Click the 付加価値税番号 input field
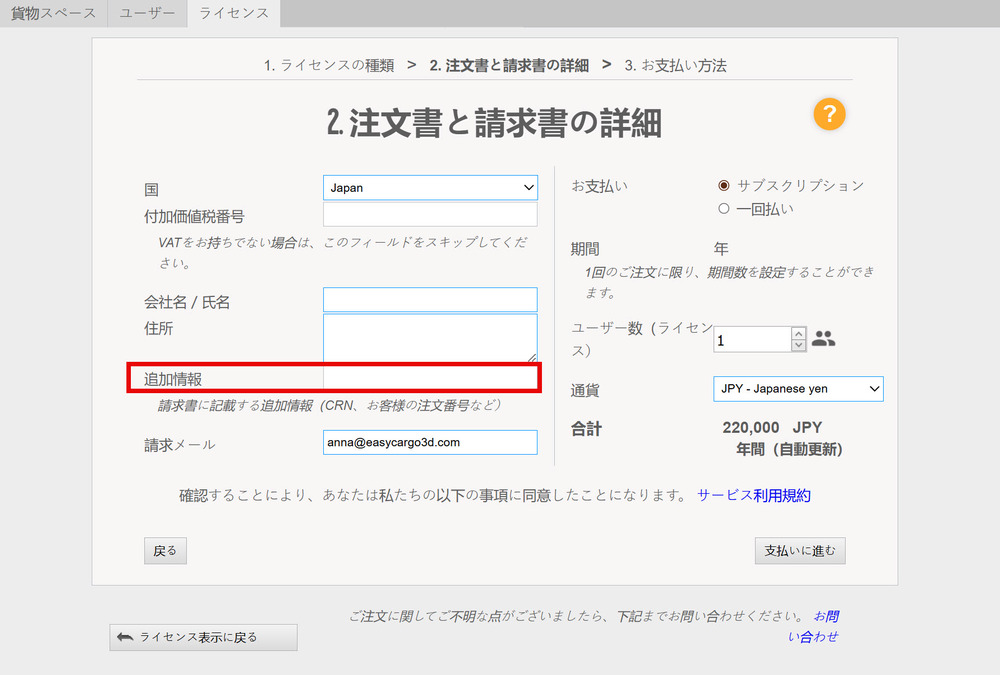The image size is (1000, 675). coord(430,215)
